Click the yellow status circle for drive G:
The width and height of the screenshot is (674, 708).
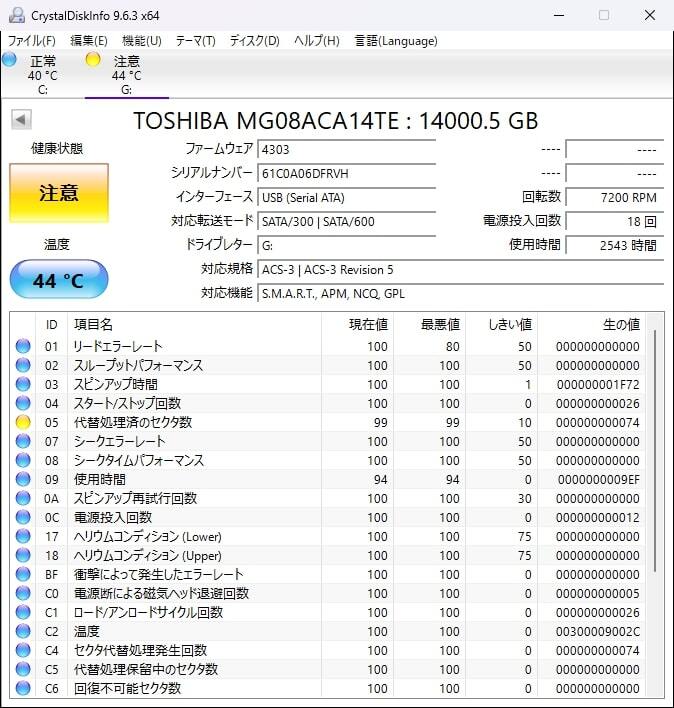tap(93, 59)
